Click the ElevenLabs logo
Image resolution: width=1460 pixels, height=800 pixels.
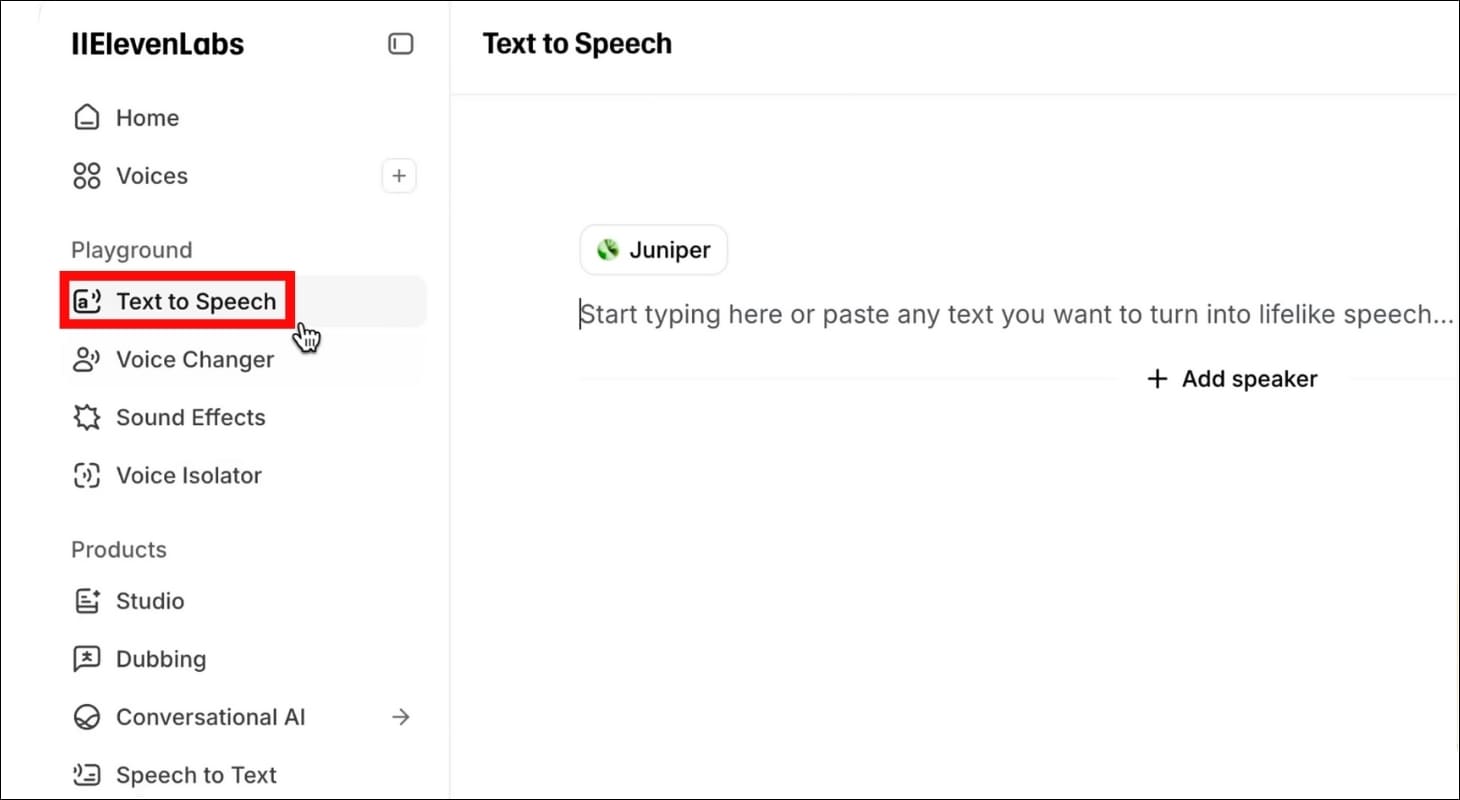pyautogui.click(x=157, y=43)
